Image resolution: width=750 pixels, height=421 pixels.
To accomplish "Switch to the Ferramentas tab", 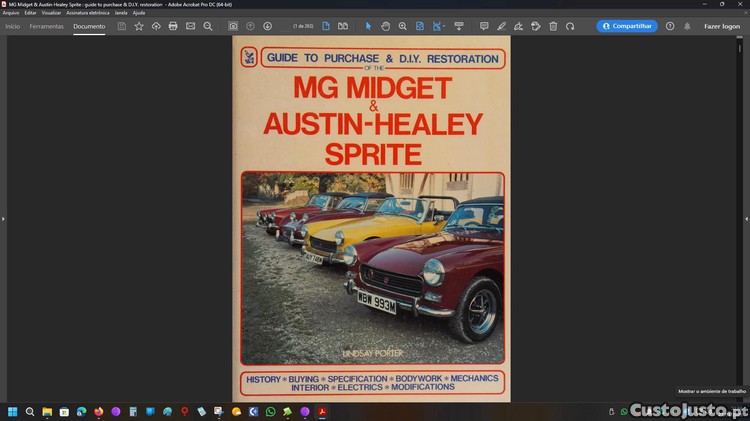I will pos(46,26).
